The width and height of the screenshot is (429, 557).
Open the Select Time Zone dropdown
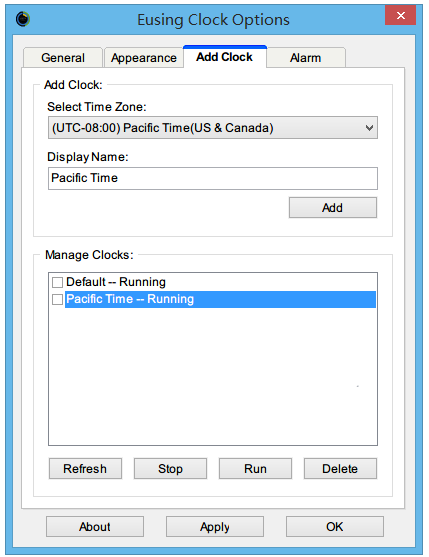click(x=213, y=128)
